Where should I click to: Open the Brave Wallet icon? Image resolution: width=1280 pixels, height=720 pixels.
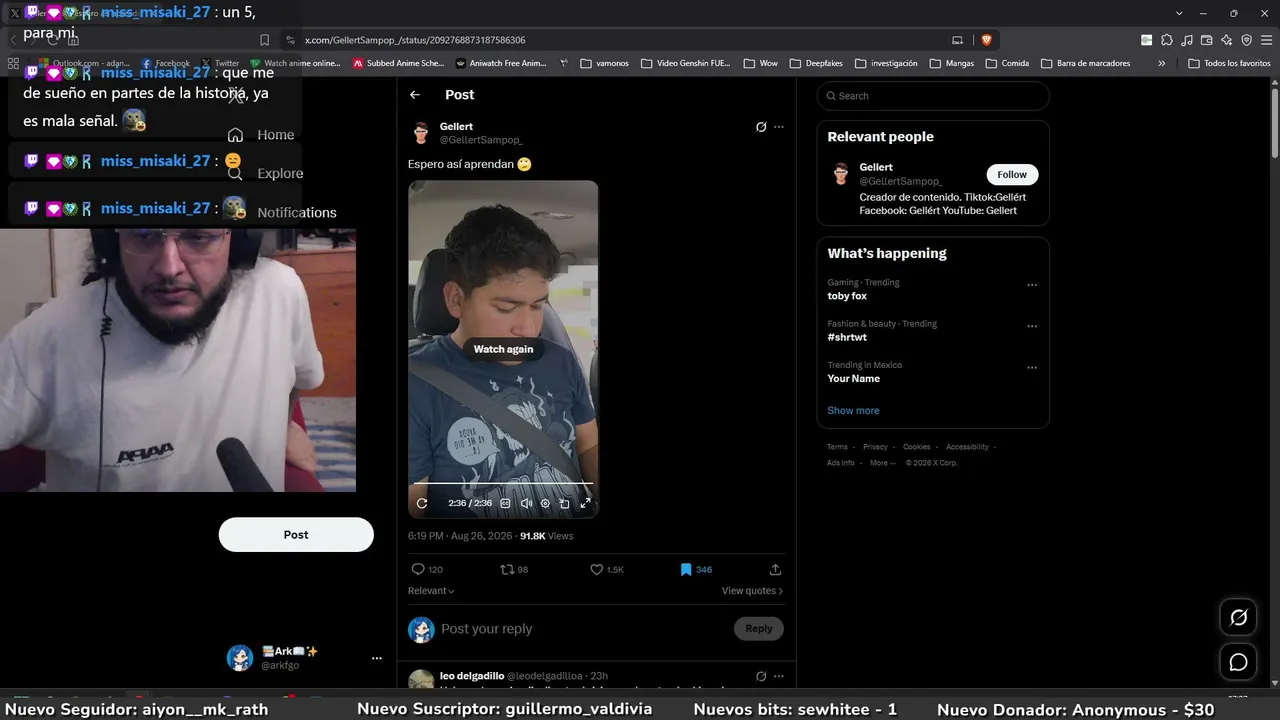[x=1206, y=40]
